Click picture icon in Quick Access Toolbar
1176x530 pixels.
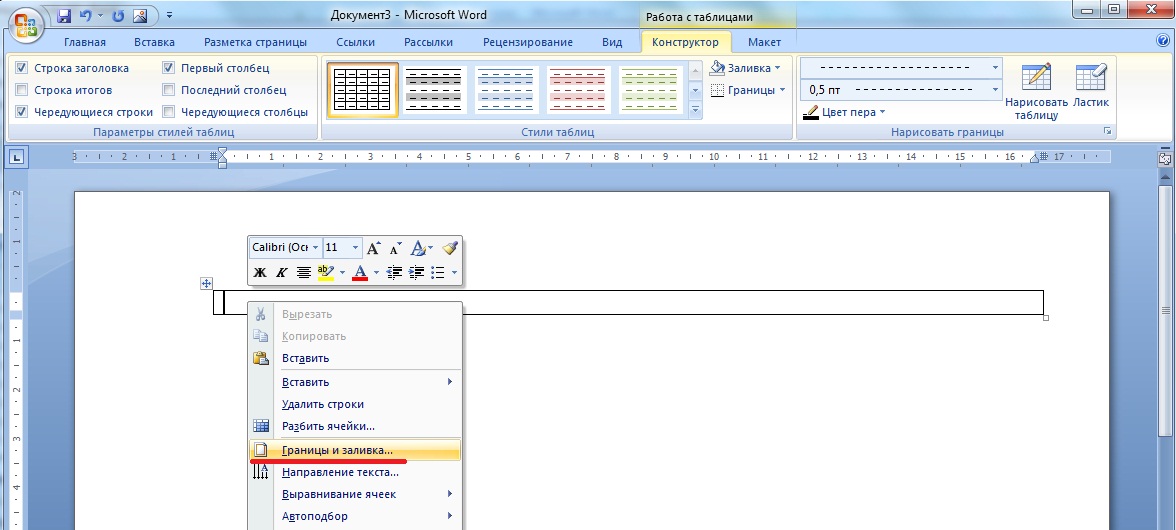pyautogui.click(x=140, y=15)
